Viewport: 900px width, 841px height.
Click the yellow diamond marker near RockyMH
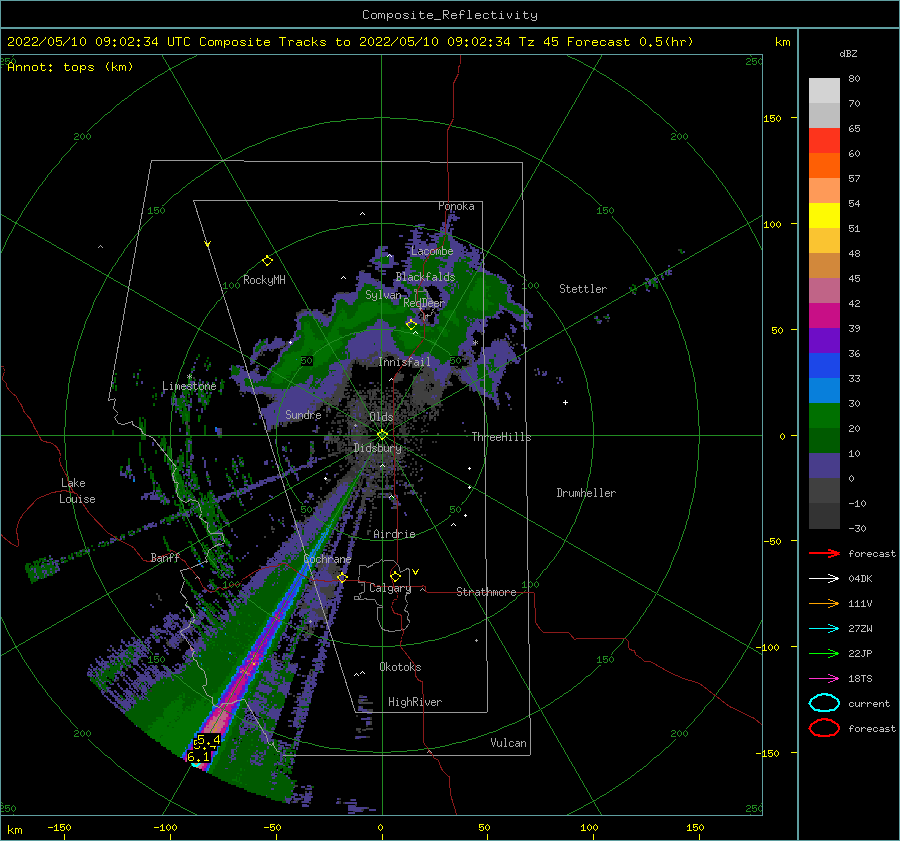coord(267,261)
